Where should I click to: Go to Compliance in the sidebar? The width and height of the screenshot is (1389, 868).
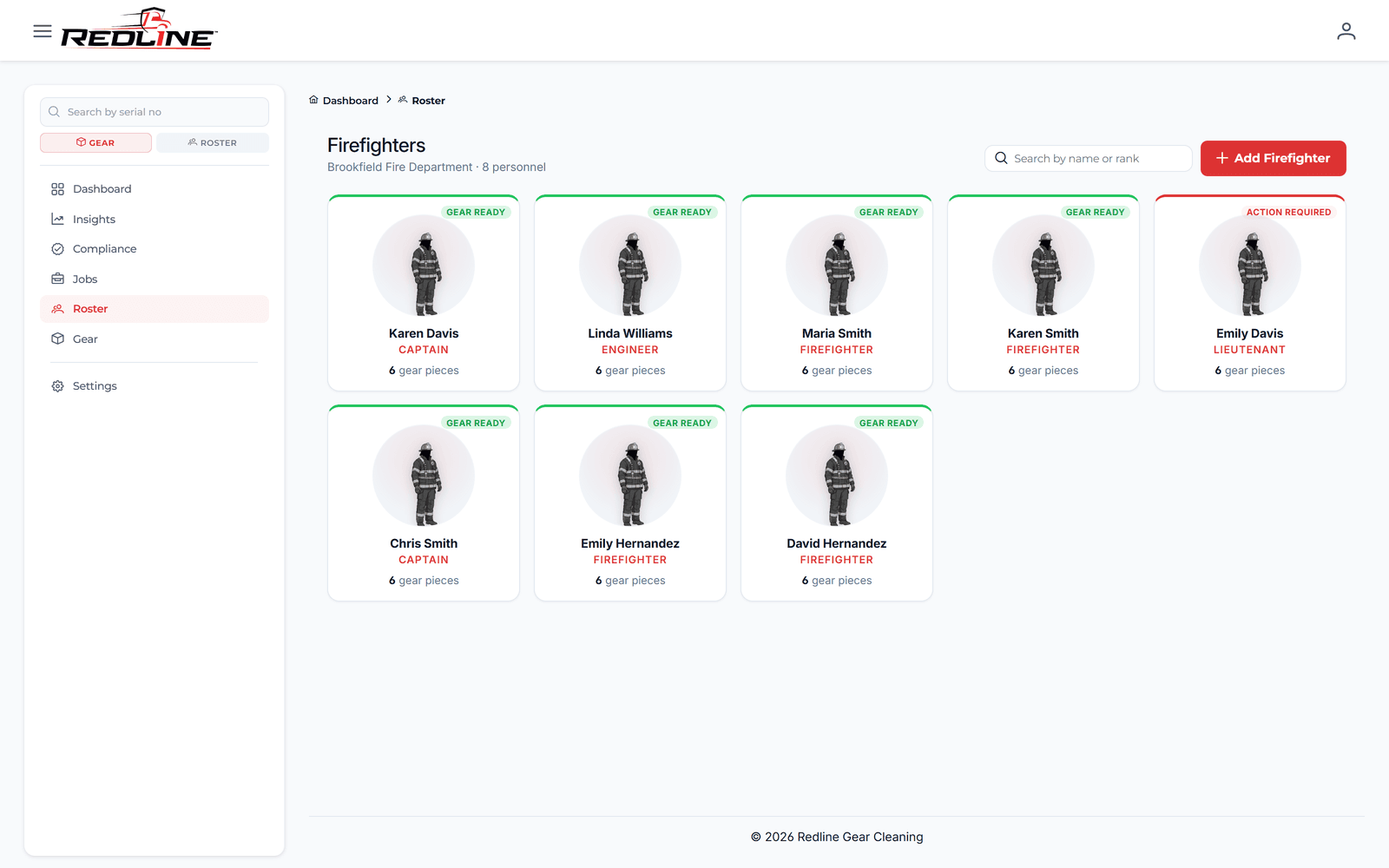(155, 249)
